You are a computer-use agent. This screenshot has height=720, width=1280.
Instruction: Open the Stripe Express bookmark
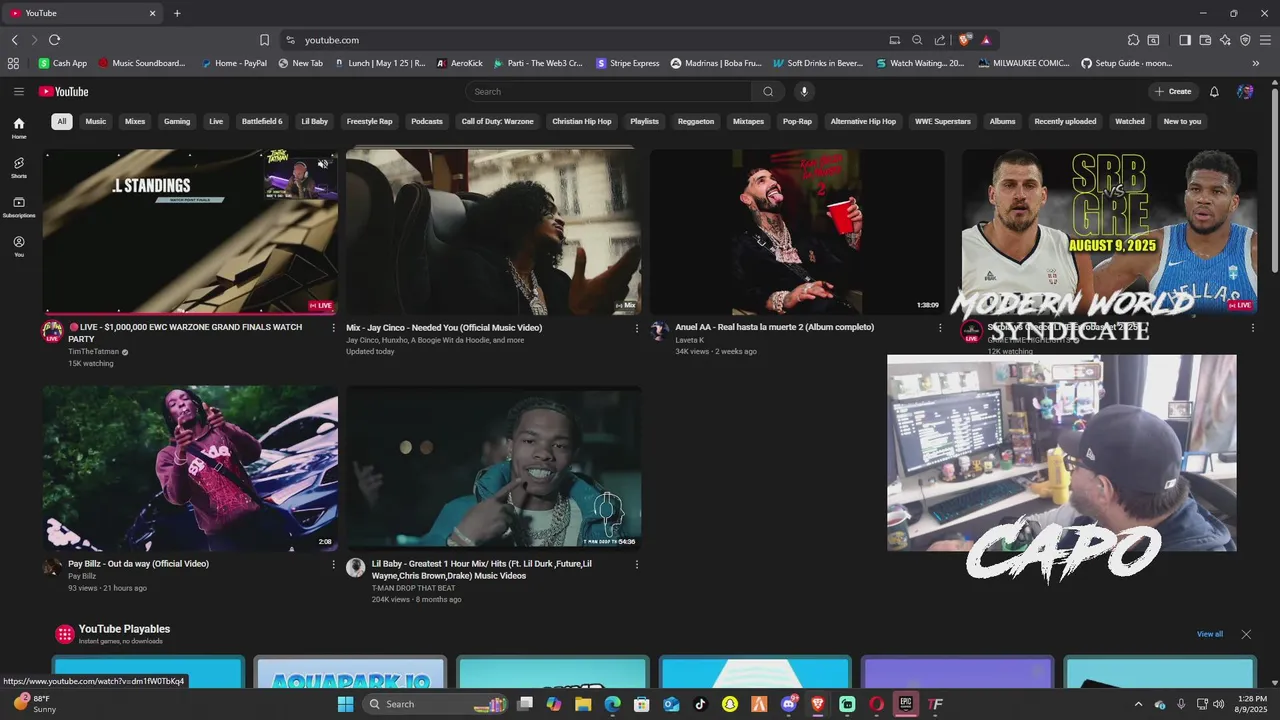628,63
